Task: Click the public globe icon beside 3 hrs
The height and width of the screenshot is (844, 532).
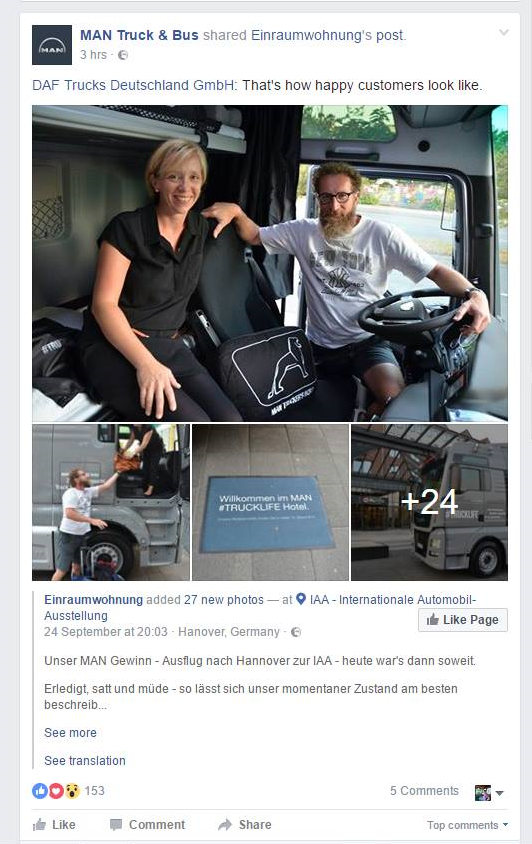Action: point(123,55)
